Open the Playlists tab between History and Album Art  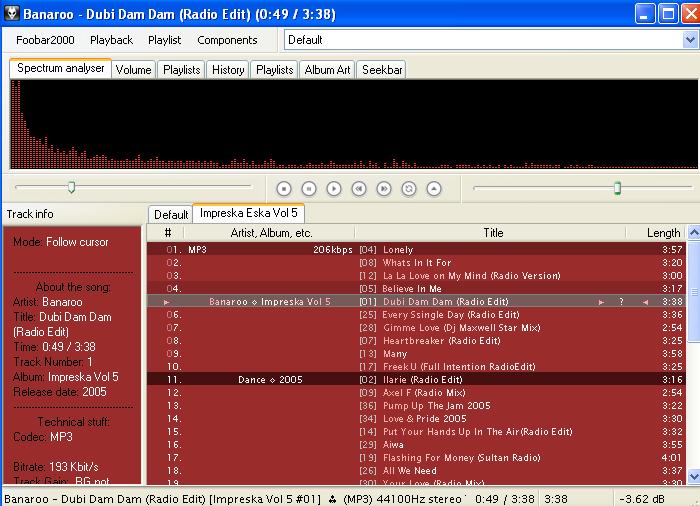[x=275, y=70]
